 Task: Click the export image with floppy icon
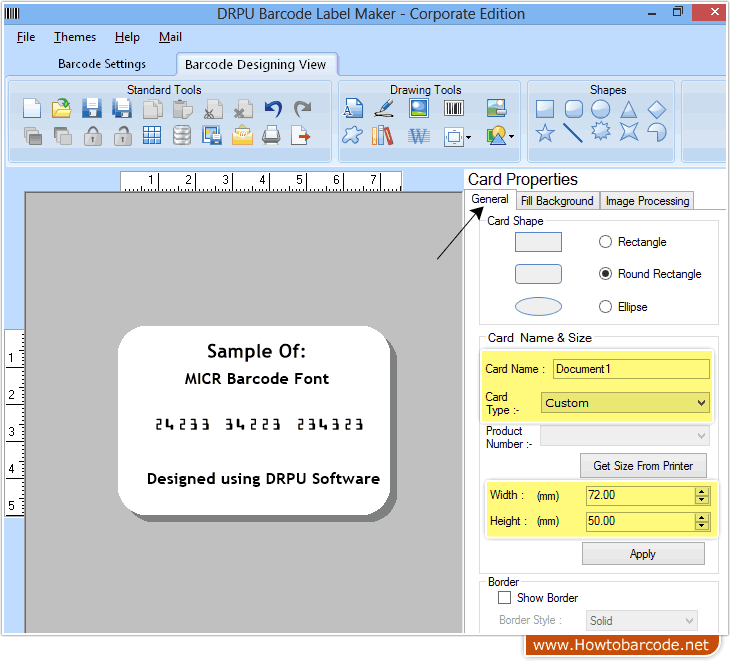coord(212,136)
